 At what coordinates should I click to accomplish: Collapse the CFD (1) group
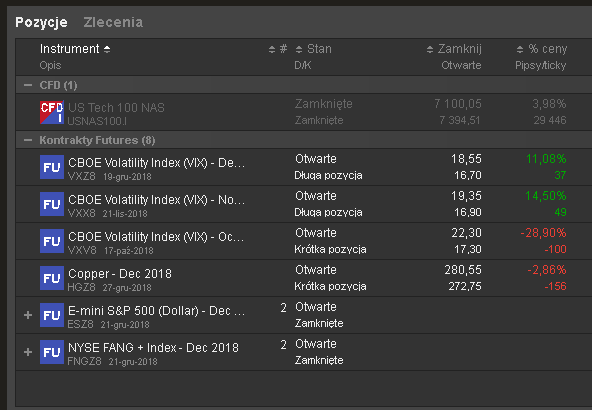tap(28, 85)
